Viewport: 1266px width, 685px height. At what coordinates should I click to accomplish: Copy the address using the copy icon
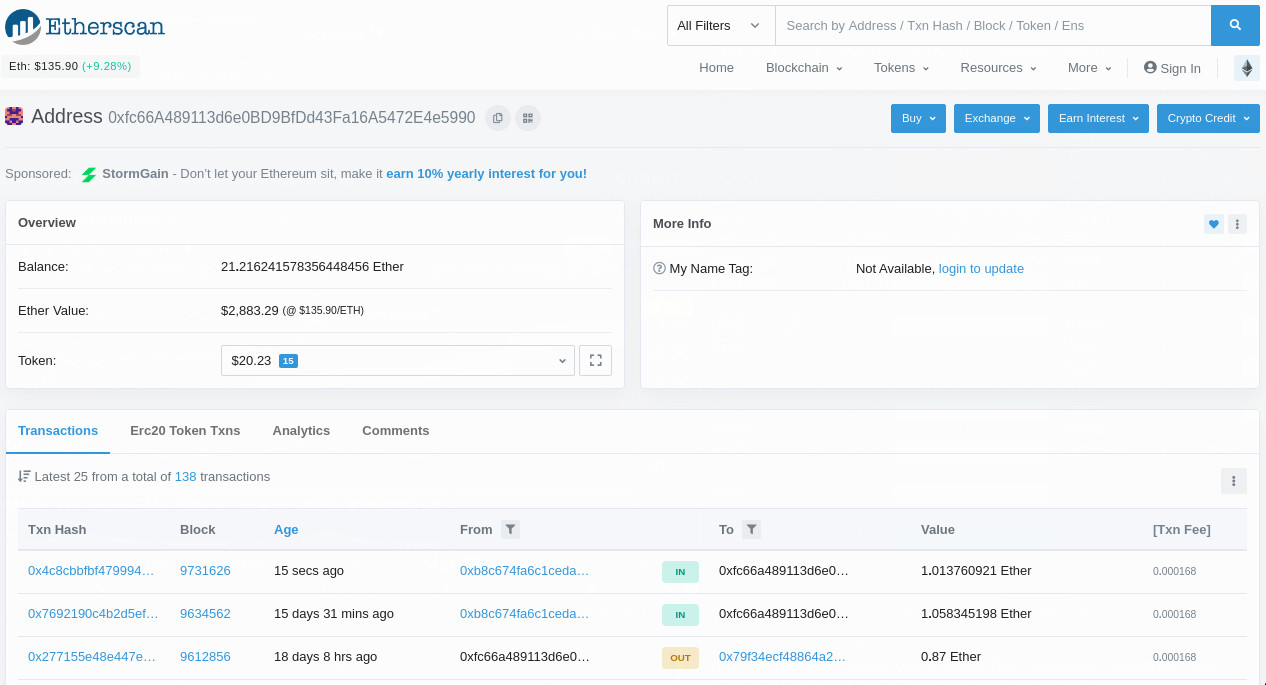point(497,117)
